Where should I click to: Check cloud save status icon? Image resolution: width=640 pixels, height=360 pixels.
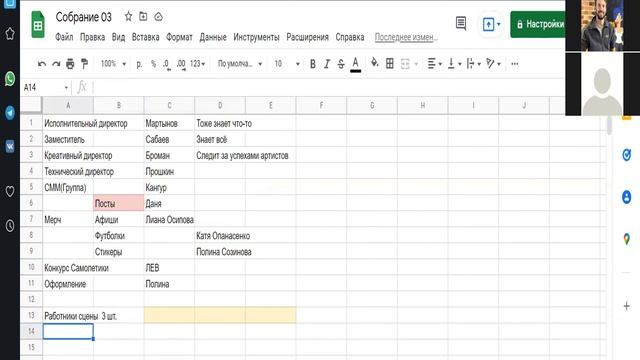pyautogui.click(x=158, y=17)
